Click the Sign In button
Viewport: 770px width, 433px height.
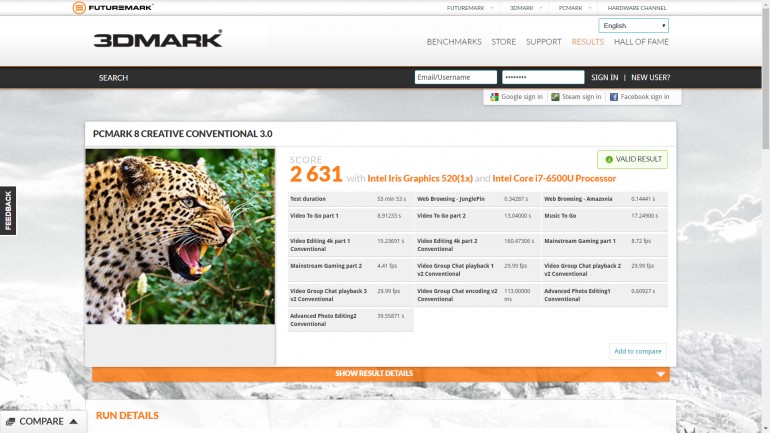(605, 78)
